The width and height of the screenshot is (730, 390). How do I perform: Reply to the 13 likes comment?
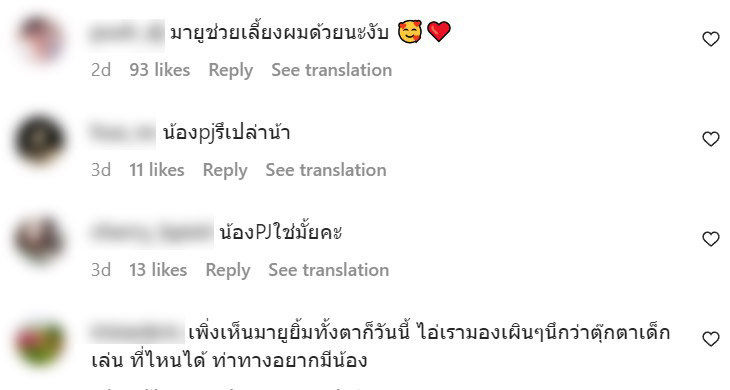point(228,270)
